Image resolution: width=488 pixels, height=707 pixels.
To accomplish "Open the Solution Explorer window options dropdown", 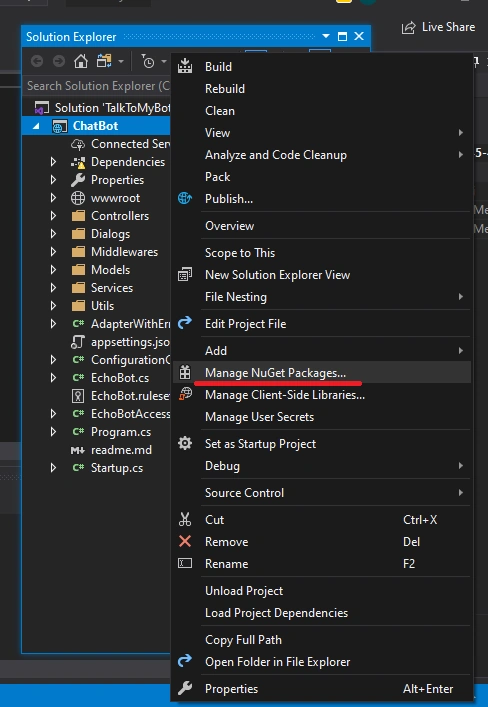I will [326, 36].
